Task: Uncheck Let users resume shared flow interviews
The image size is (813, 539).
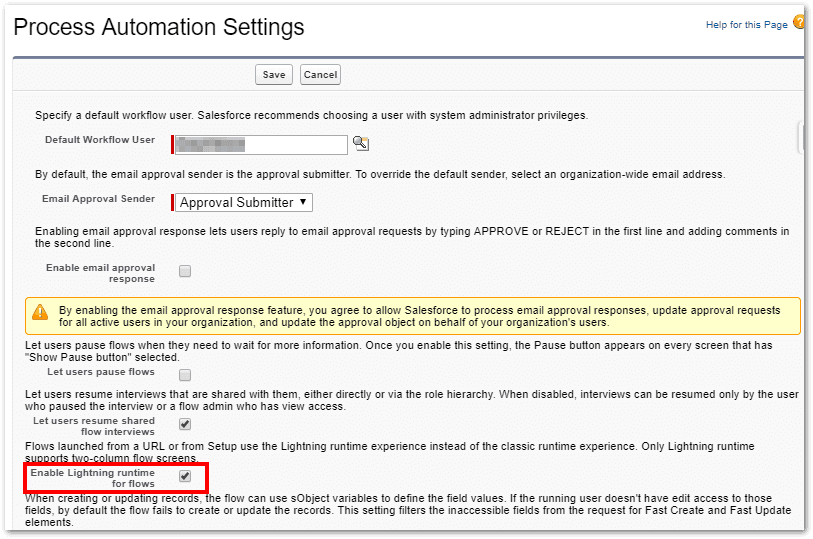Action: coord(185,425)
